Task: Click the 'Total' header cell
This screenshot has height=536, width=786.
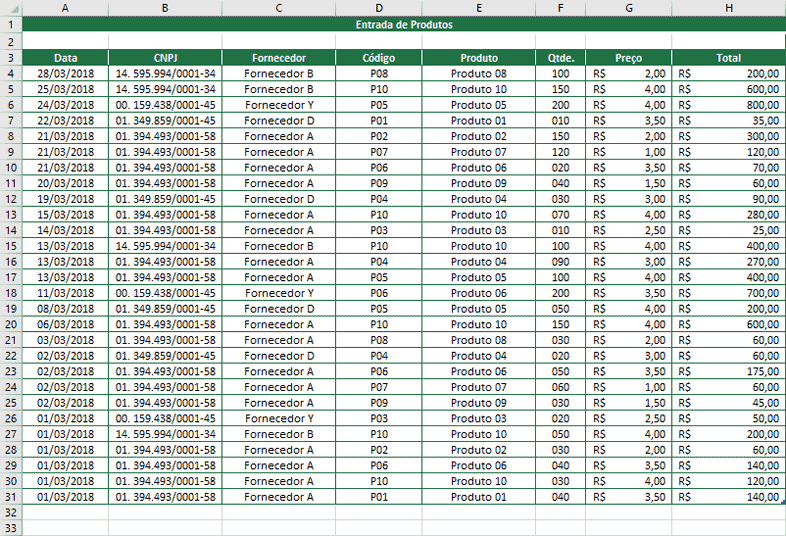Action: pyautogui.click(x=729, y=58)
